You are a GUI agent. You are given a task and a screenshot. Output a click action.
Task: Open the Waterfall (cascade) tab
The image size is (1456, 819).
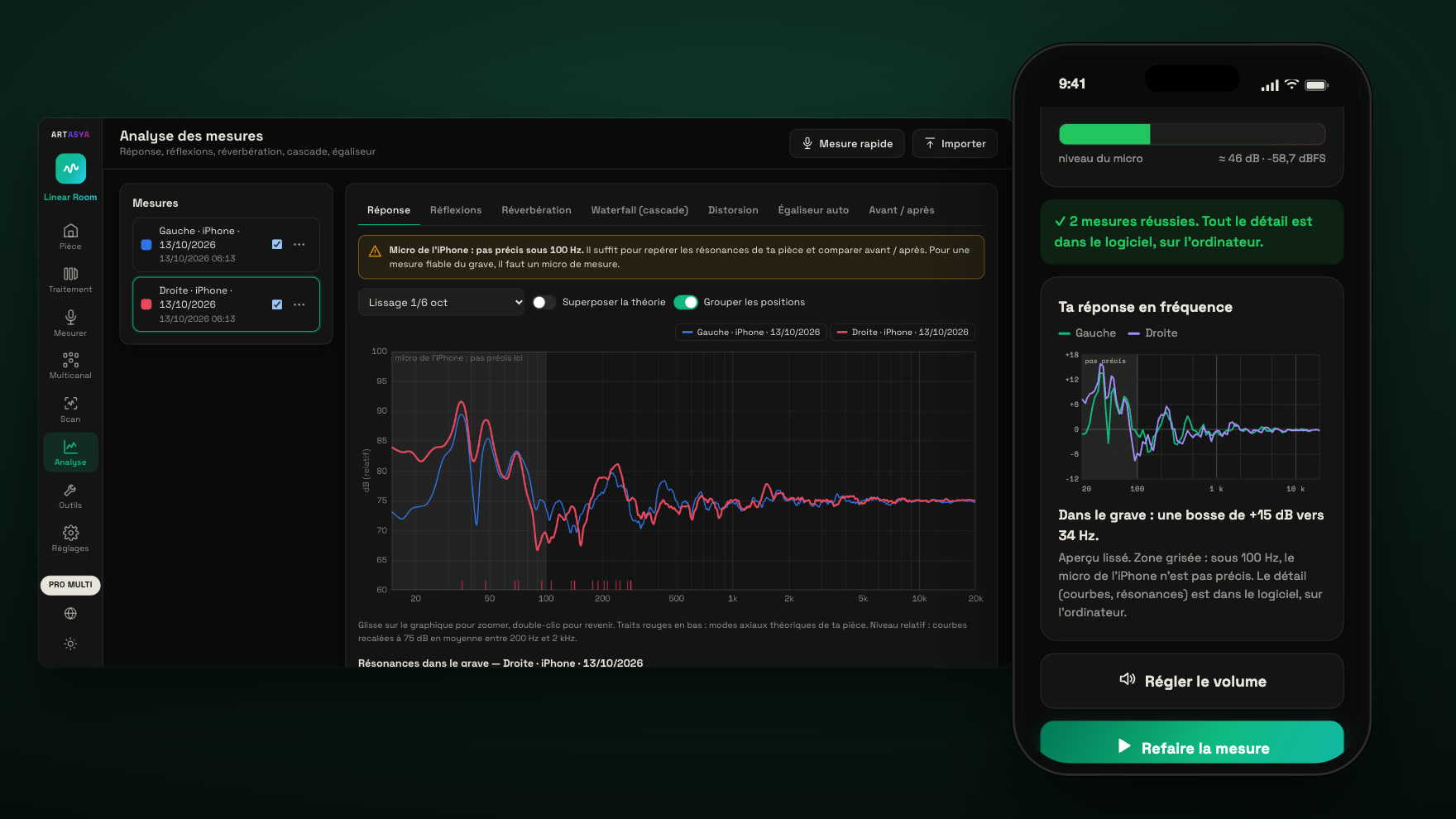639,210
